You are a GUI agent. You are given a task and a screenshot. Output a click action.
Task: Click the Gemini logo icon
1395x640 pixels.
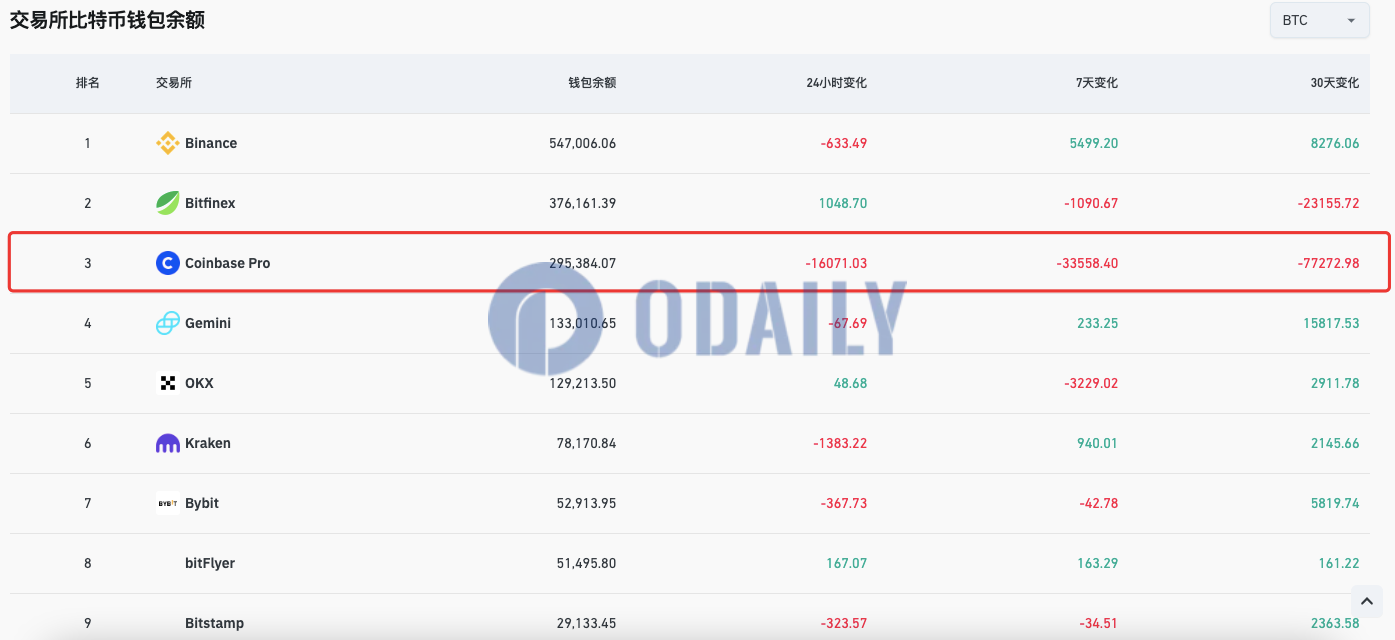(x=168, y=323)
